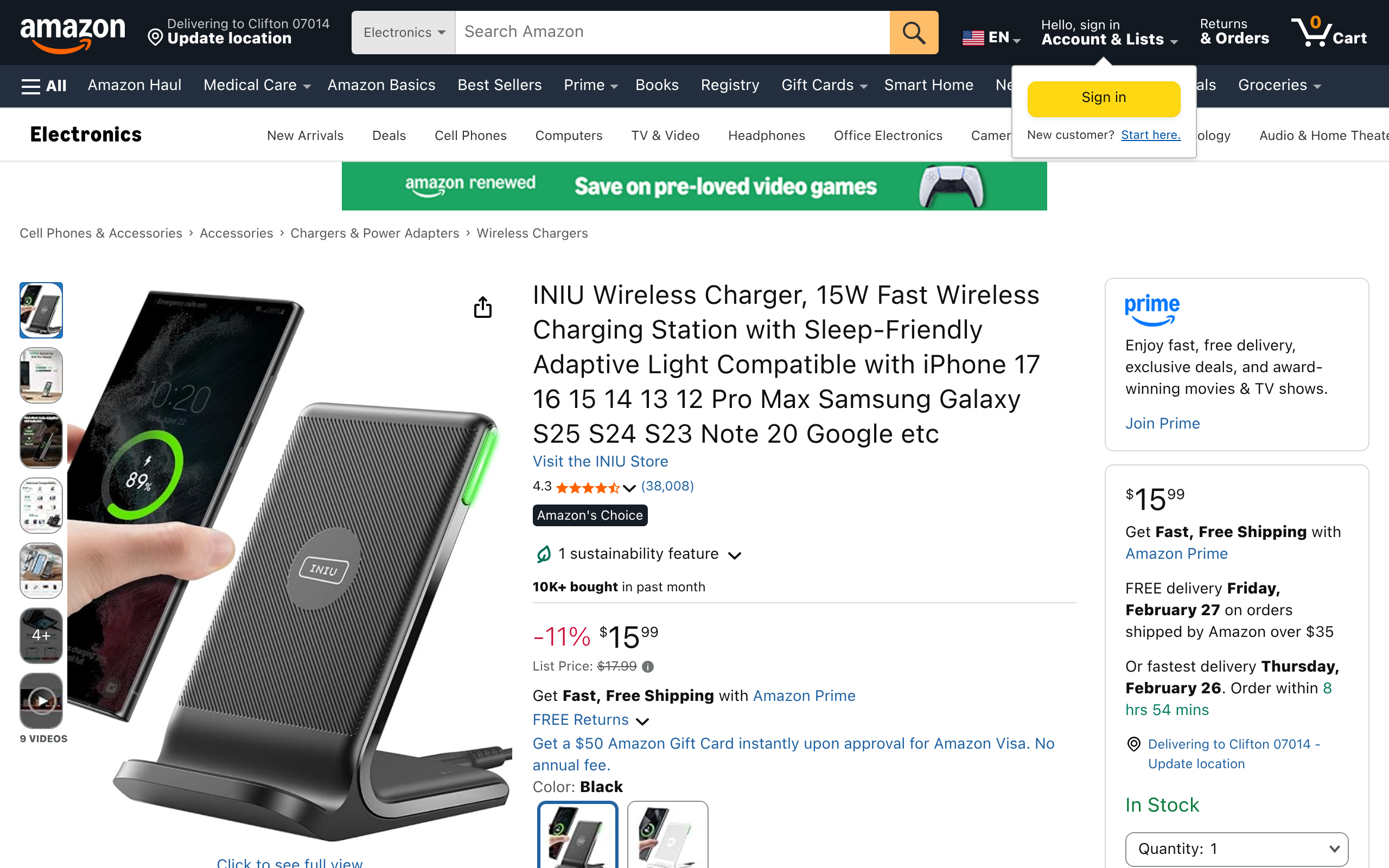Click the share icon on product image
The height and width of the screenshot is (868, 1389).
point(483,307)
